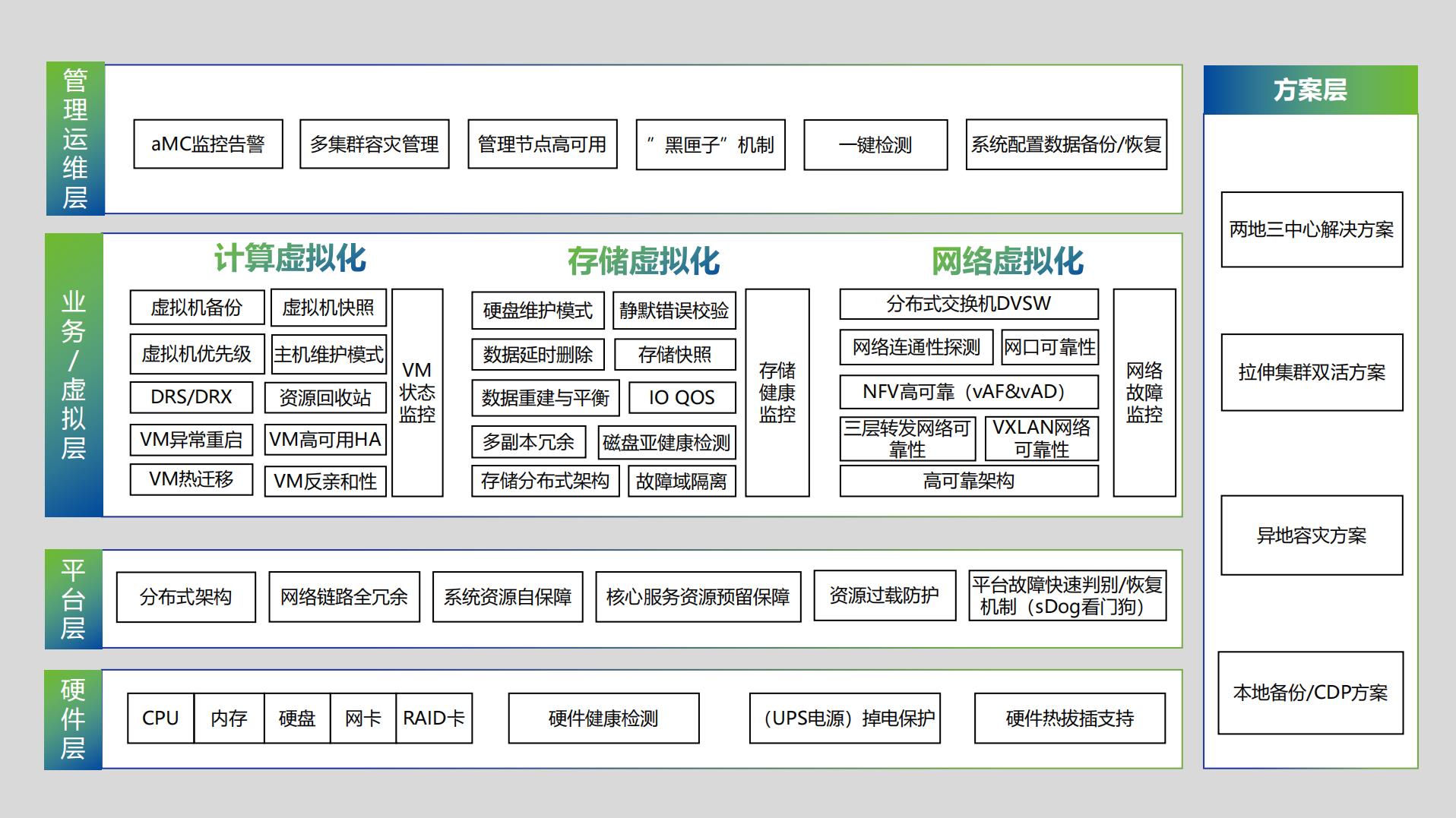
Task: Click the 多副本冗余 box
Action: tap(529, 442)
